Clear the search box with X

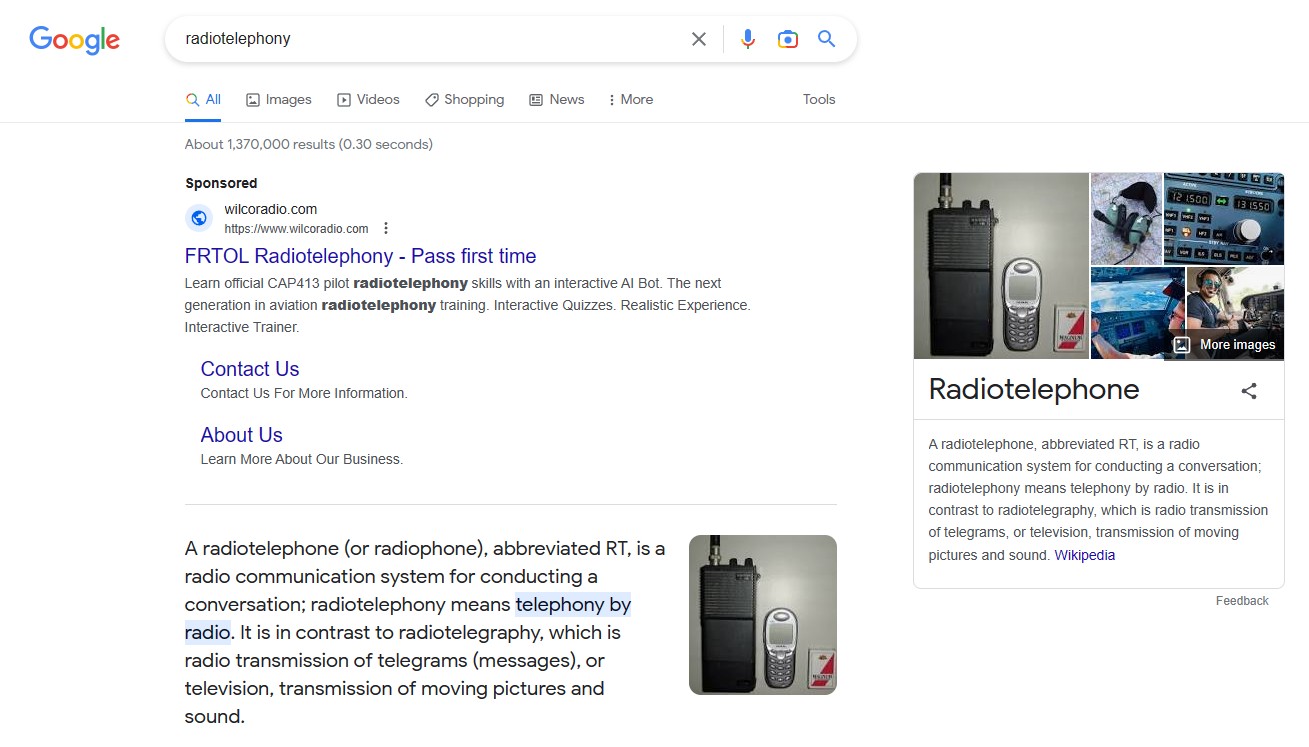(699, 39)
